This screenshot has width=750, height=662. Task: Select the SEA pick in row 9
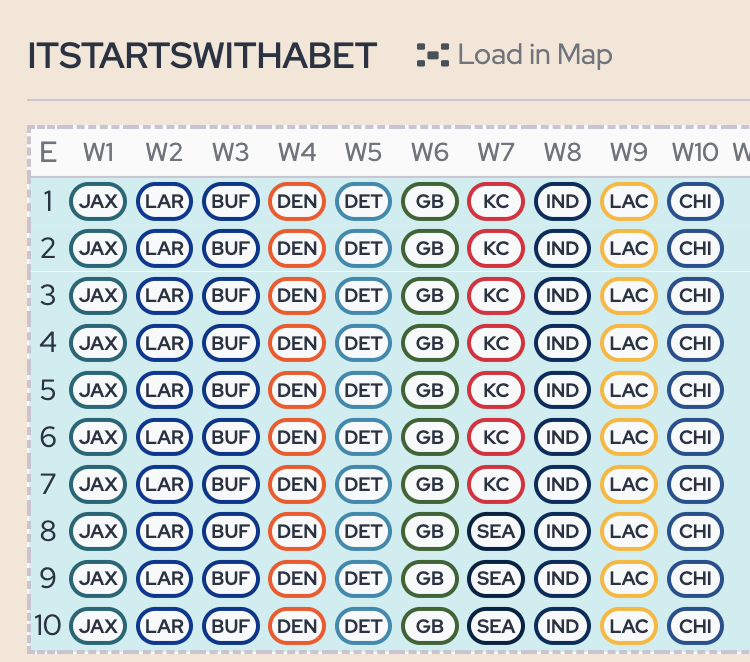[x=496, y=579]
